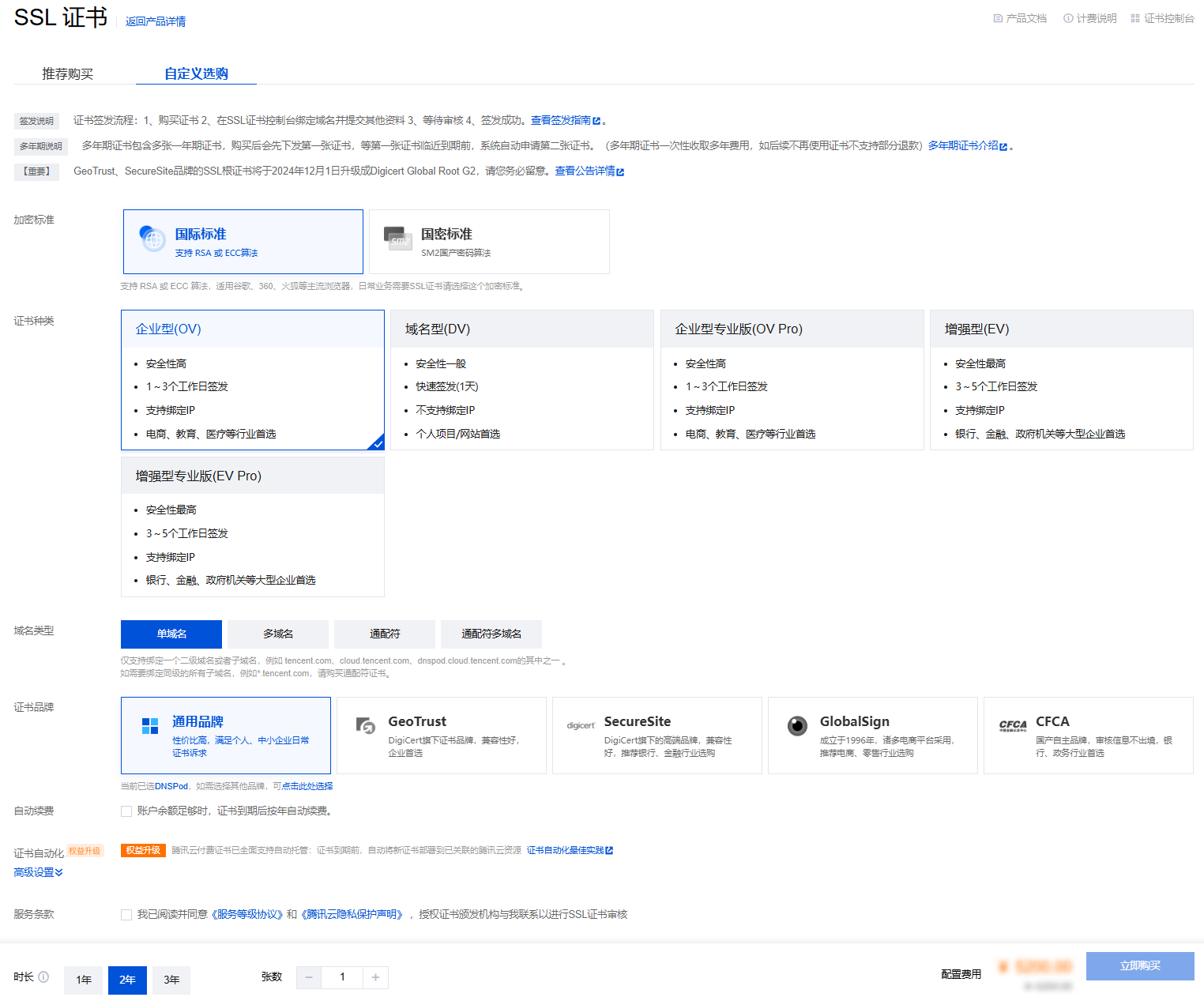This screenshot has height=1001, width=1204.
Task: Click the globe icon of 国际标准
Action: point(152,239)
